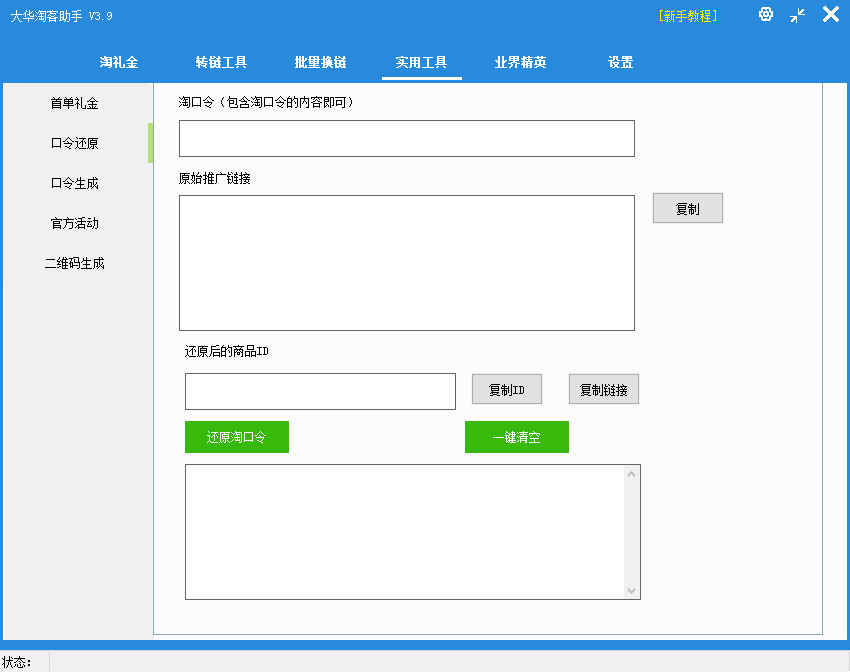
Task: Click the 复制链接 button
Action: [604, 389]
